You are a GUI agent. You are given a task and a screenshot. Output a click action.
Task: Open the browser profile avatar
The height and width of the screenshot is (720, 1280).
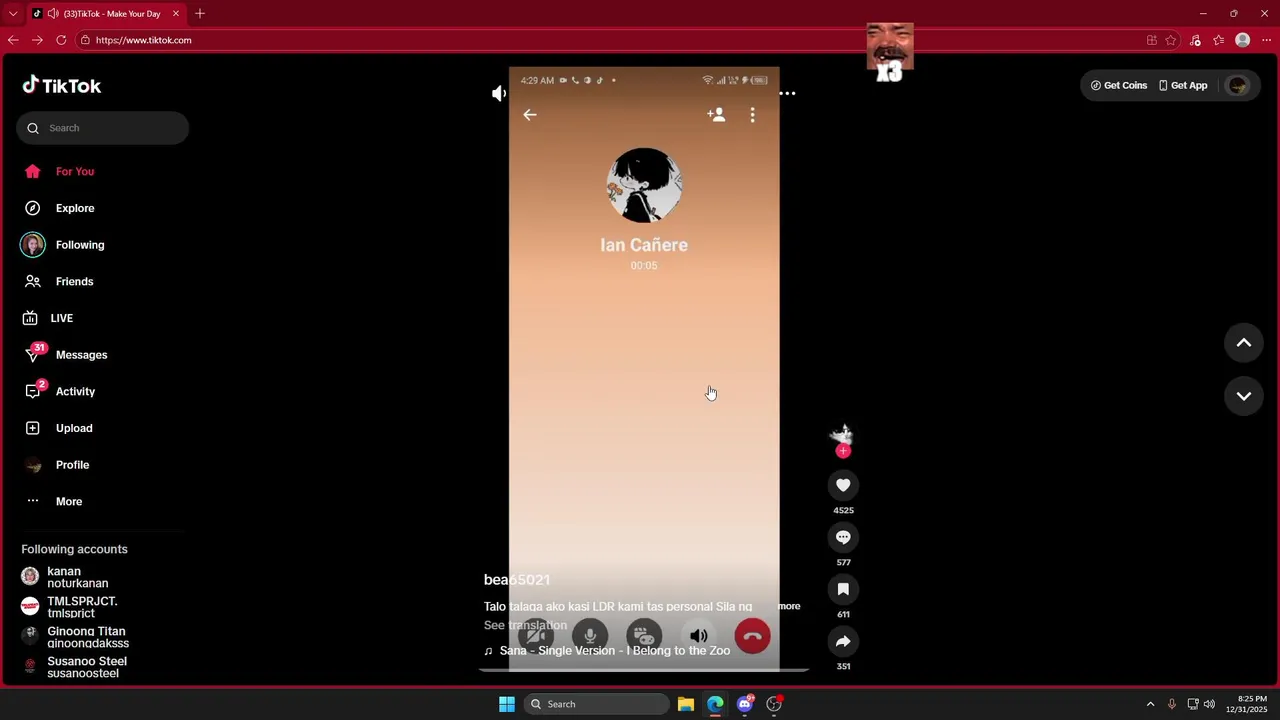[1243, 40]
